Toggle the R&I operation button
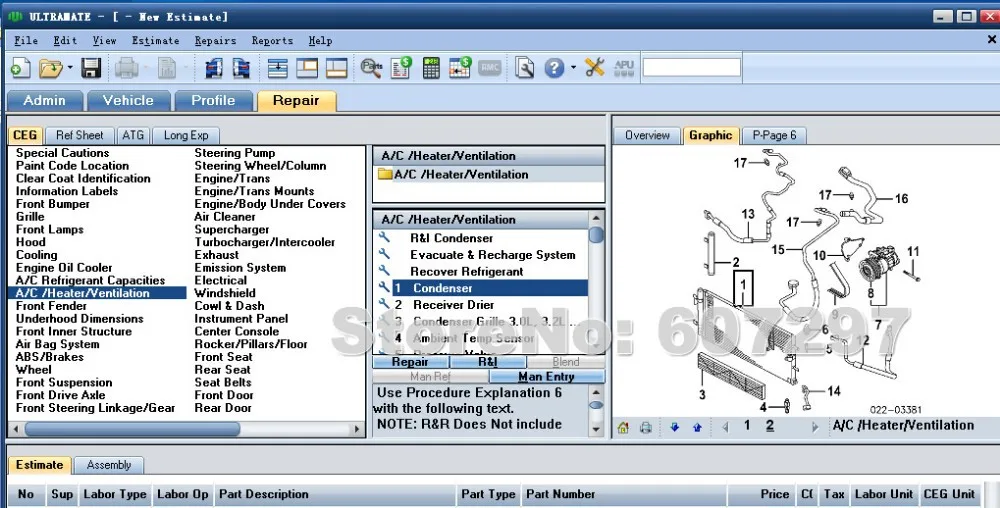Viewport: 1000px width, 508px height. tap(488, 362)
